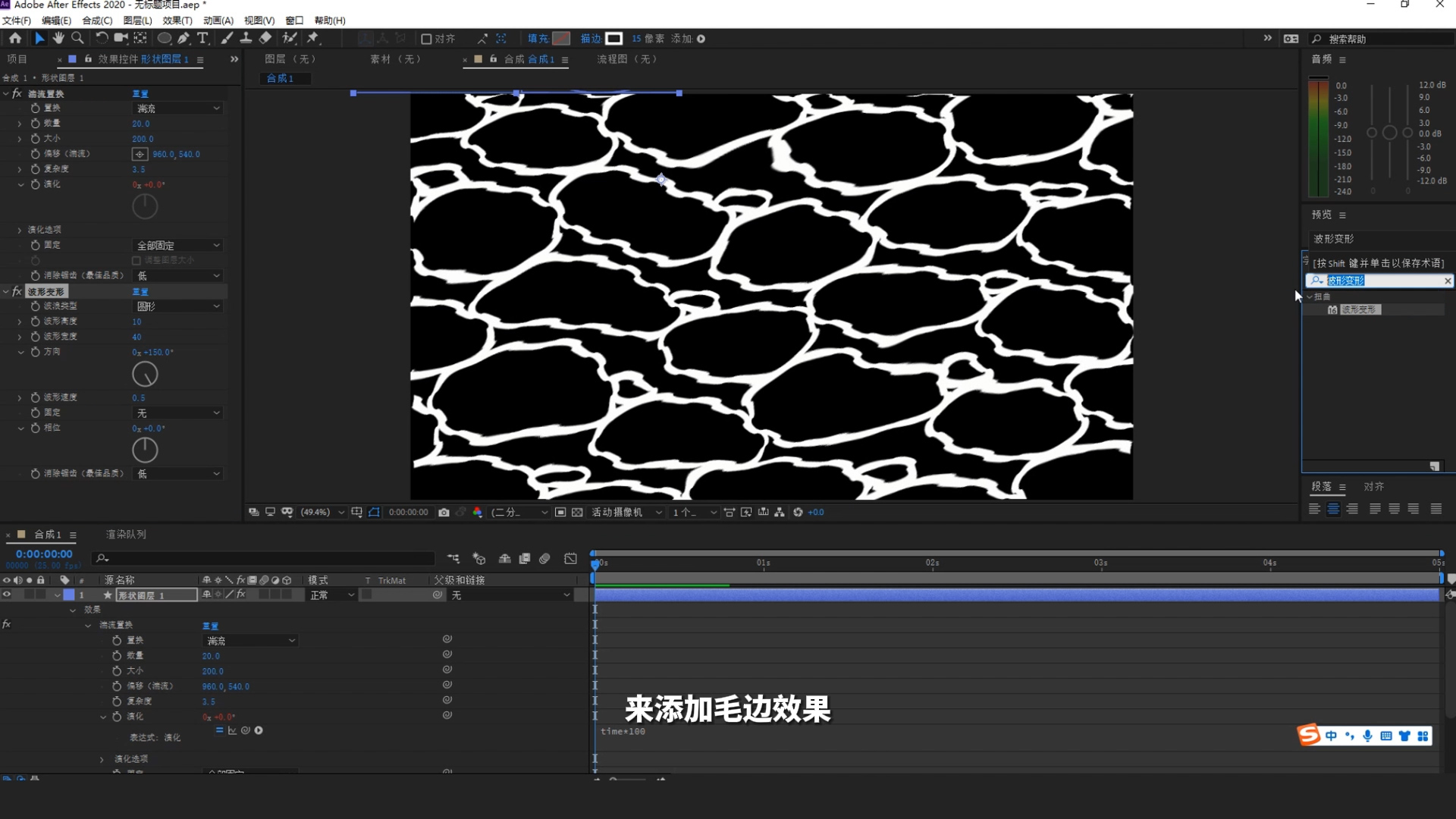Switch to the 渲染队列 tab
Viewport: 1456px width, 819px height.
tap(126, 535)
